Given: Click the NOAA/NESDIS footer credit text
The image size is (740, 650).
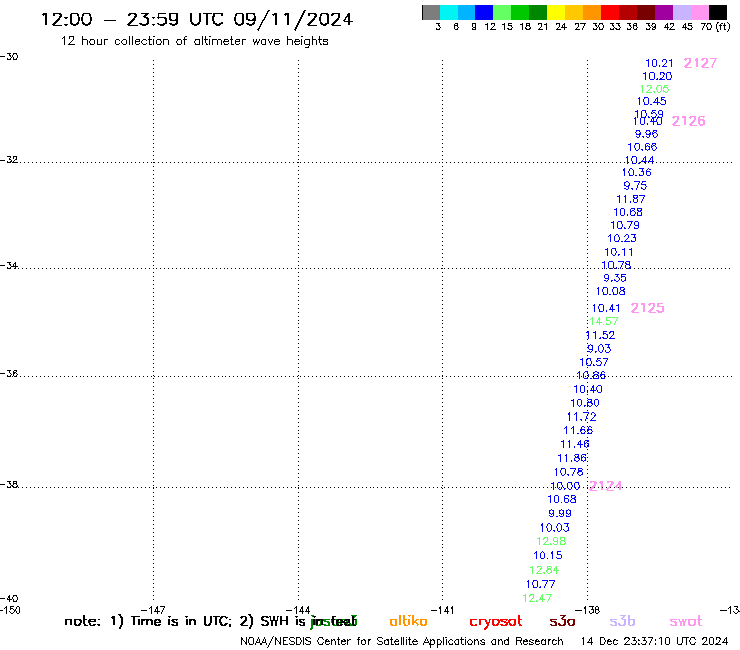Looking at the screenshot, I should (x=402, y=641).
